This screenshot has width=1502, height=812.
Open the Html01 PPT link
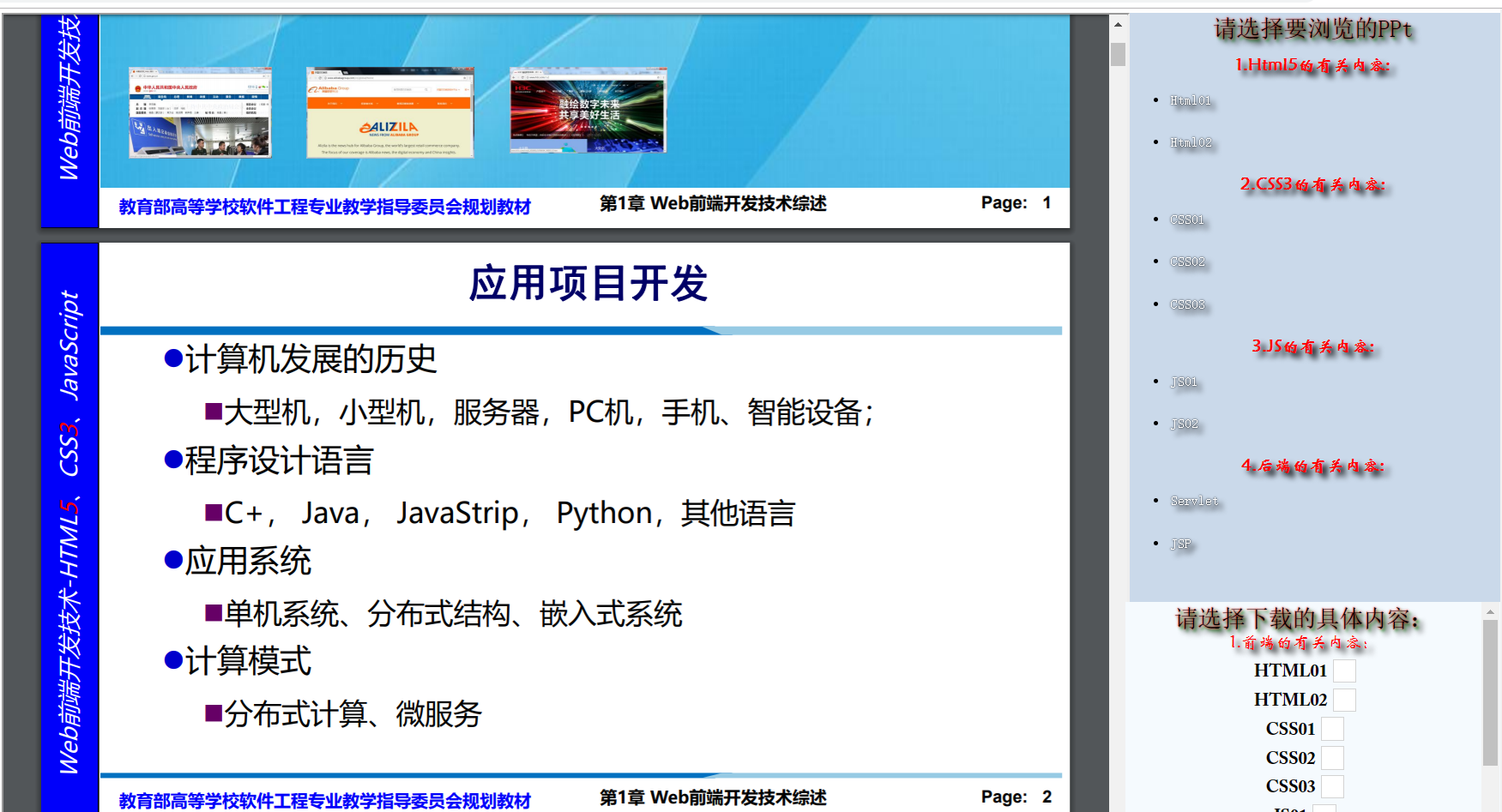(x=1191, y=100)
